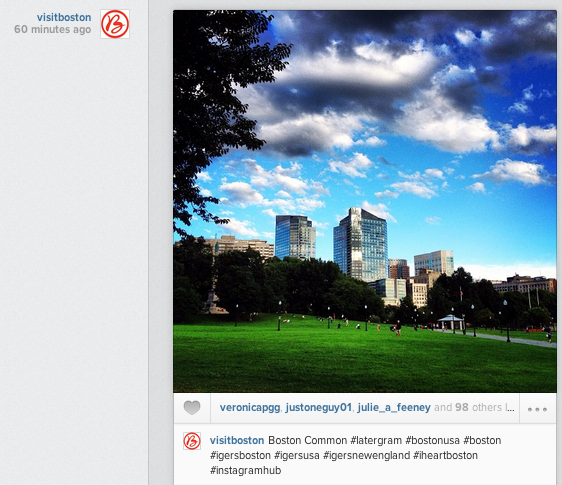Open the julie_a_feeney profile

pyautogui.click(x=394, y=408)
